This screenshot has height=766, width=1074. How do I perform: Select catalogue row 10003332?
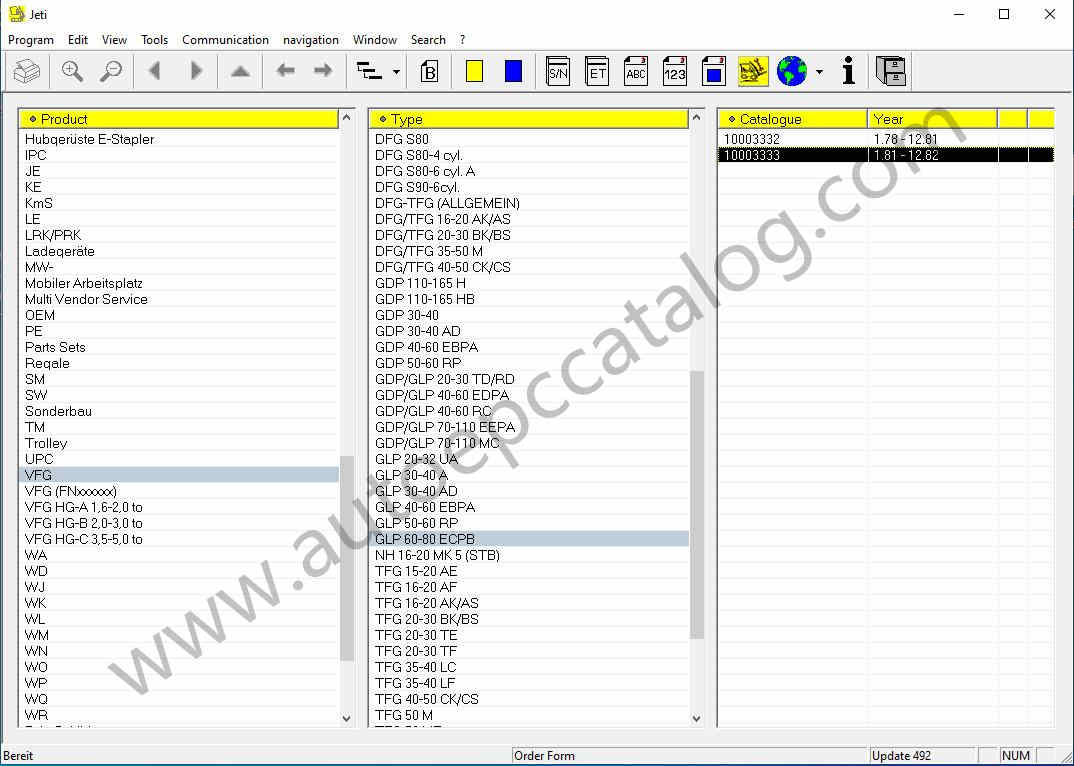(x=886, y=139)
